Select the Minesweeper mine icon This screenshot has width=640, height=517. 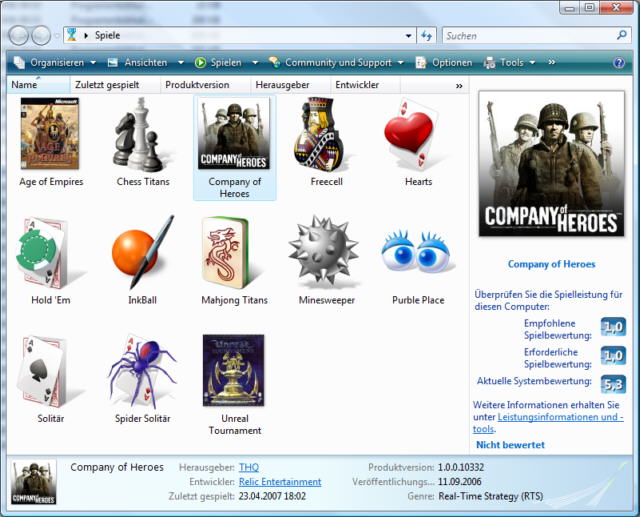pyautogui.click(x=324, y=251)
